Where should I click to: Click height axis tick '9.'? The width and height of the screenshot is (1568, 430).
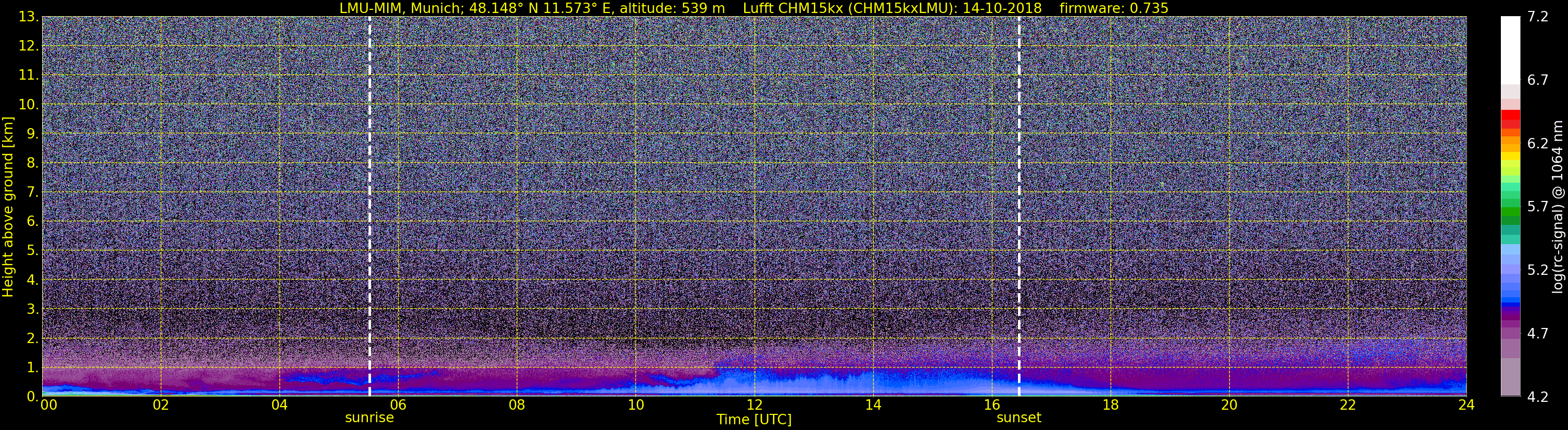(x=32, y=133)
